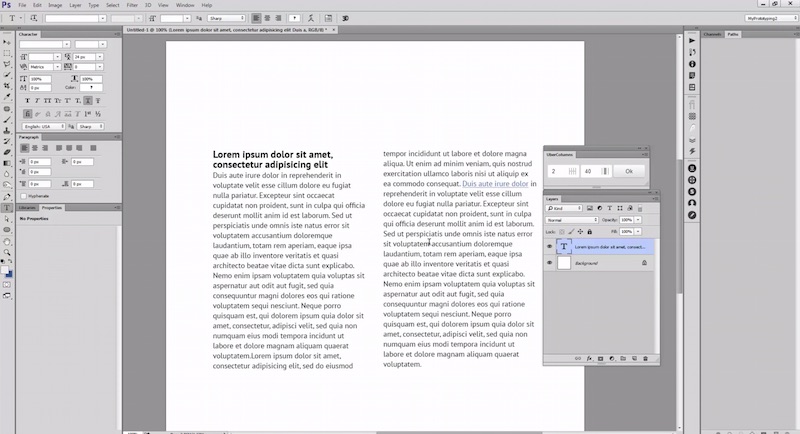Select the Eraser tool
800x434 pixels.
point(7,152)
